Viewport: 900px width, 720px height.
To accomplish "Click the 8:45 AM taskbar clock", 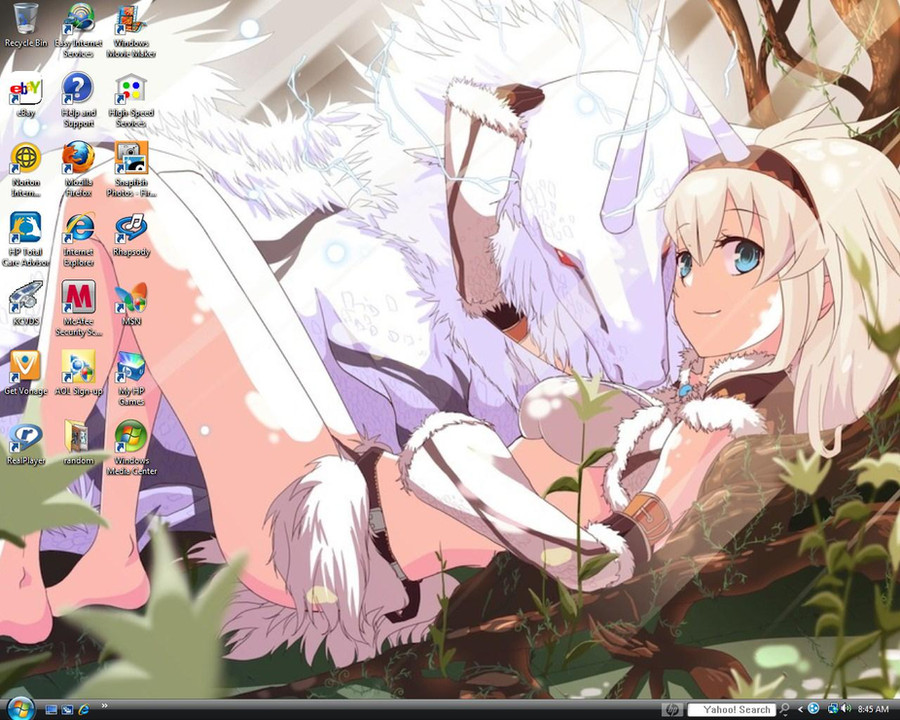I will click(873, 710).
